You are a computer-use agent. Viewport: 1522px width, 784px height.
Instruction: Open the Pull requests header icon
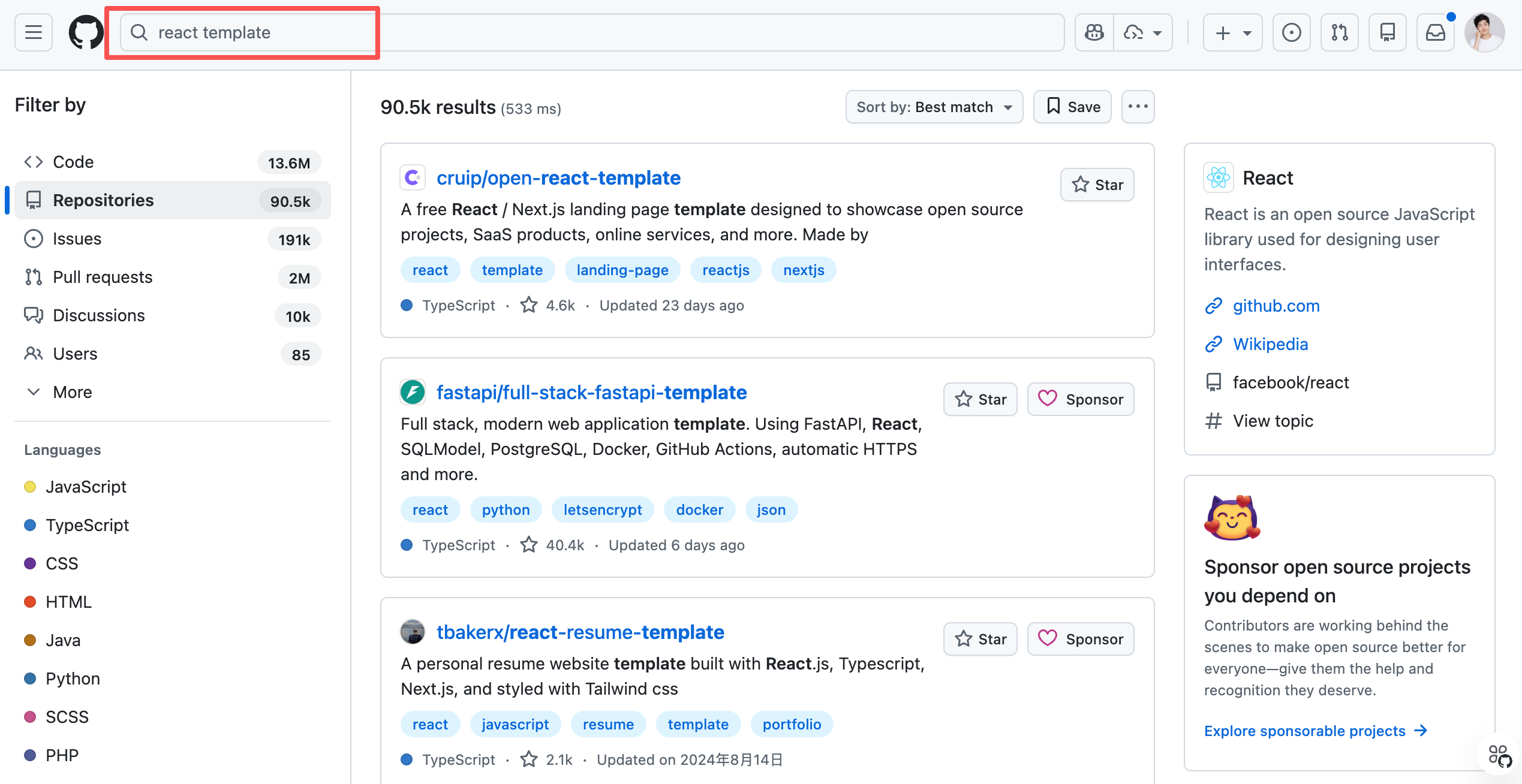1339,32
